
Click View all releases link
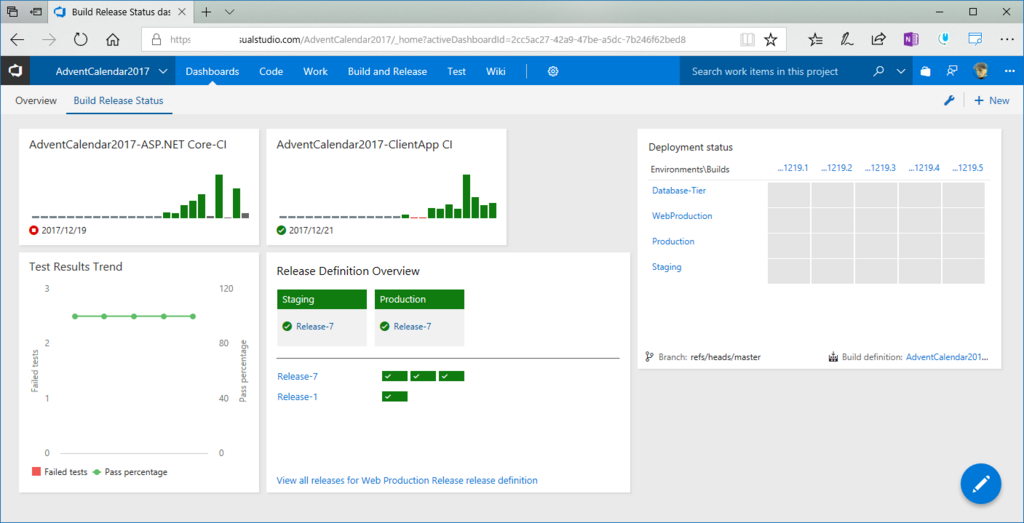tap(407, 481)
